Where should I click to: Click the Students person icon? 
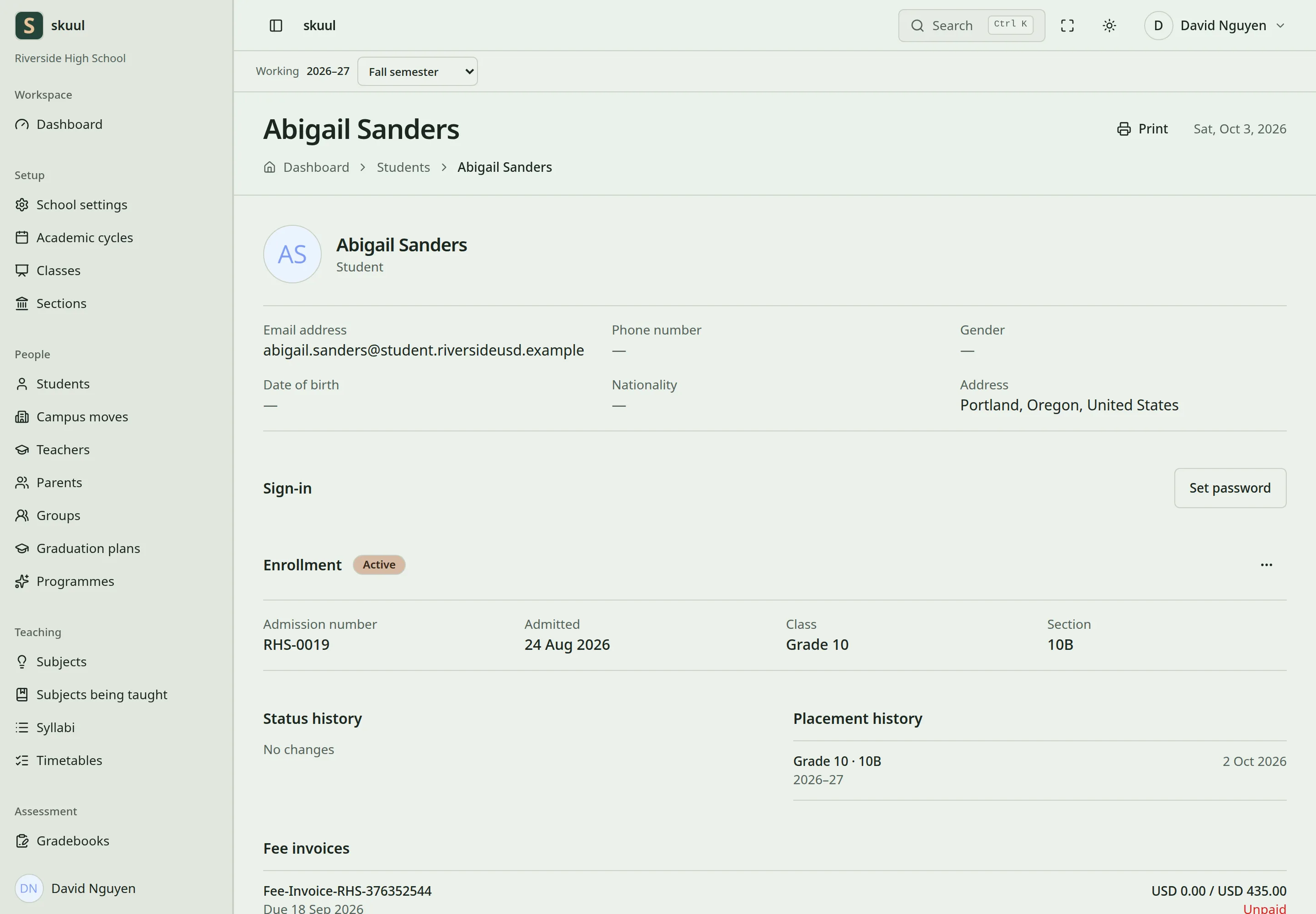22,384
